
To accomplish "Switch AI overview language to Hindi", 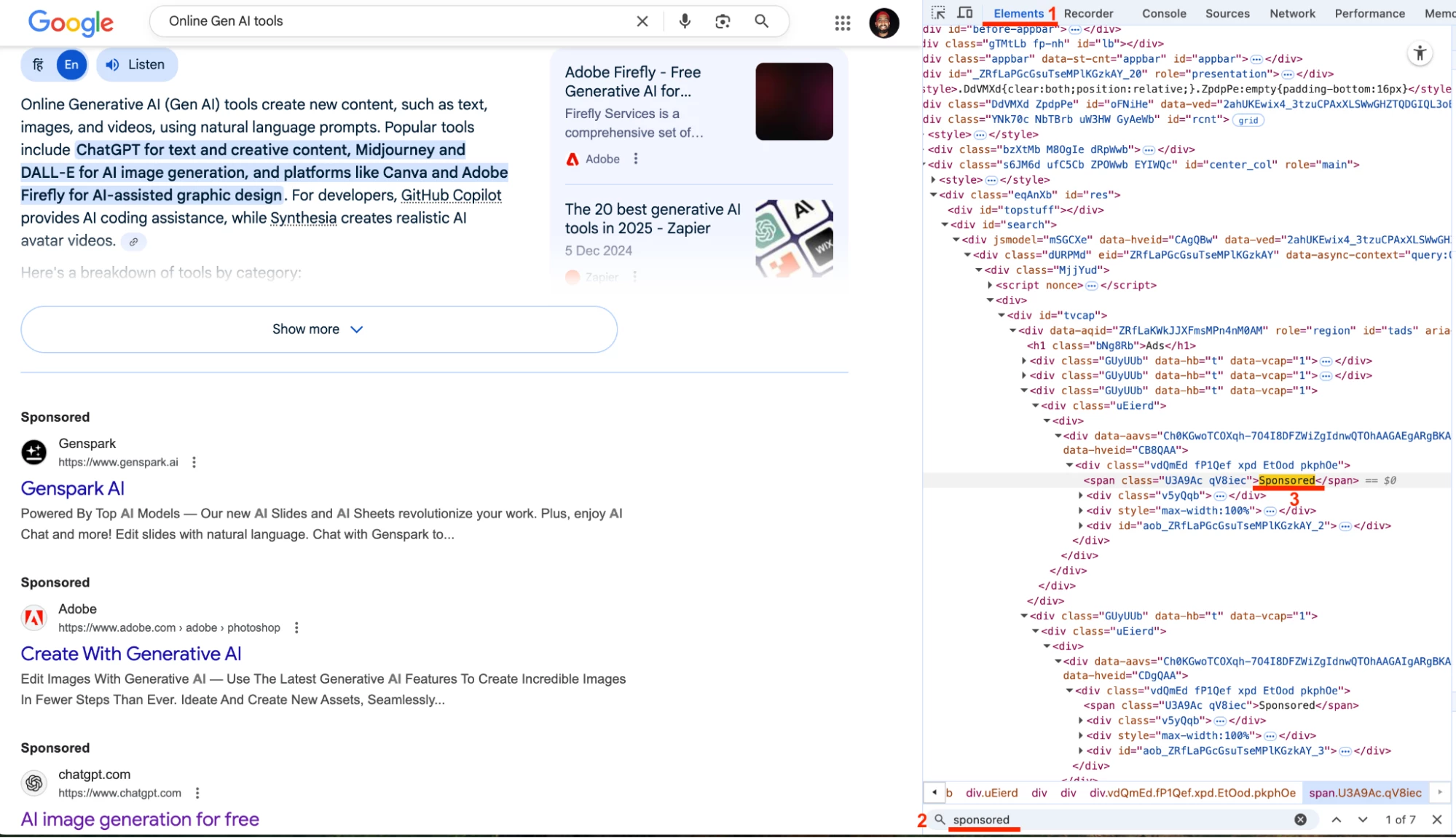I will 38,65.
